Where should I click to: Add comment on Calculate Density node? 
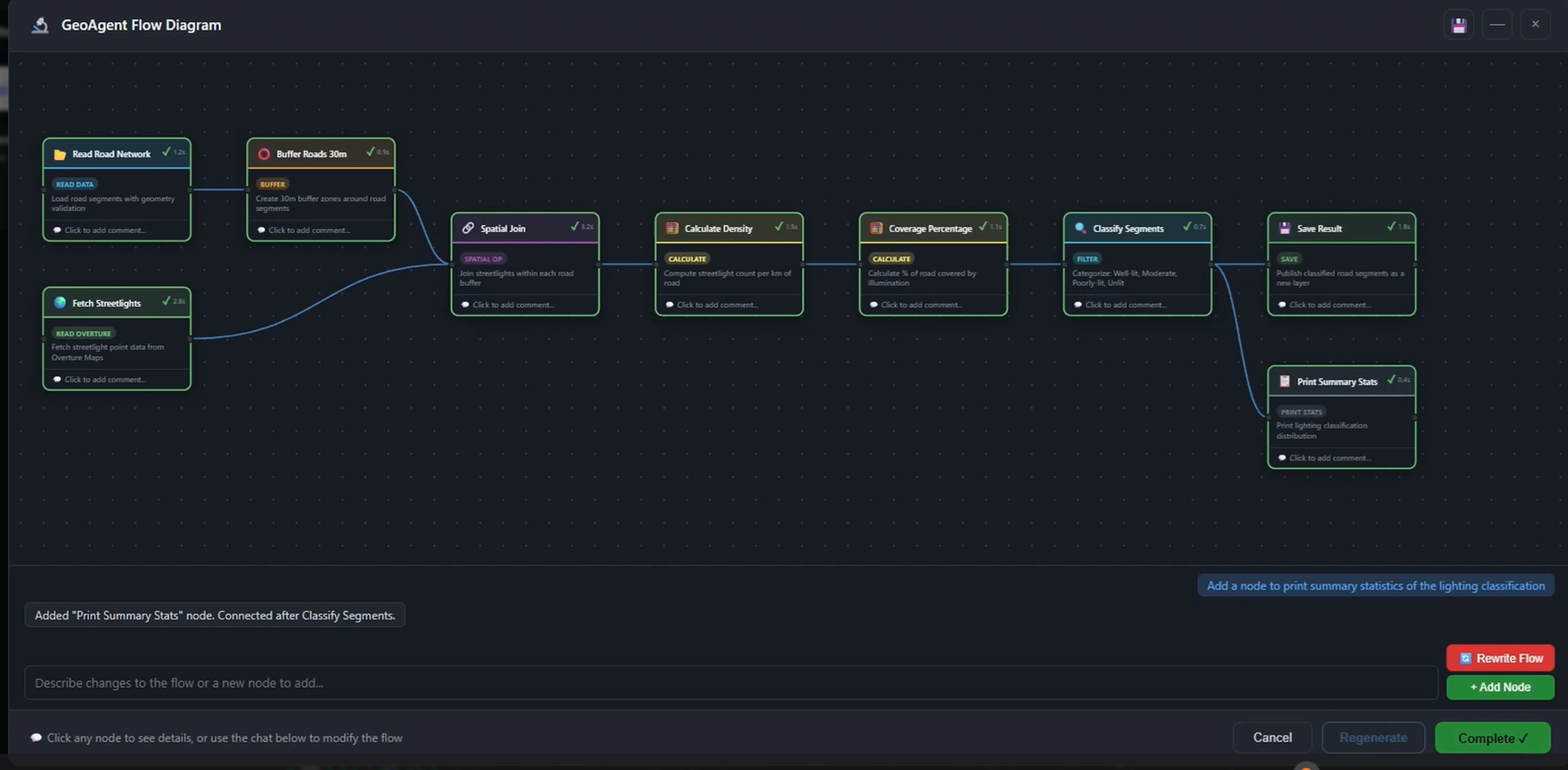(x=717, y=304)
